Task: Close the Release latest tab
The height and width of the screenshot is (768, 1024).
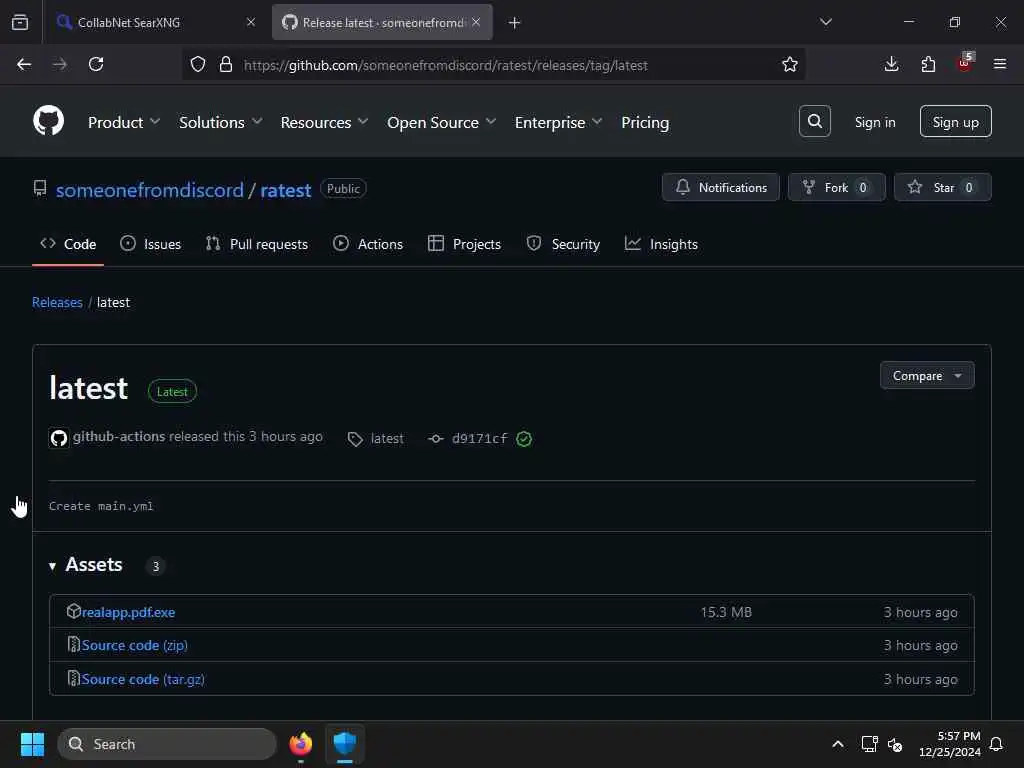Action: pos(476,22)
